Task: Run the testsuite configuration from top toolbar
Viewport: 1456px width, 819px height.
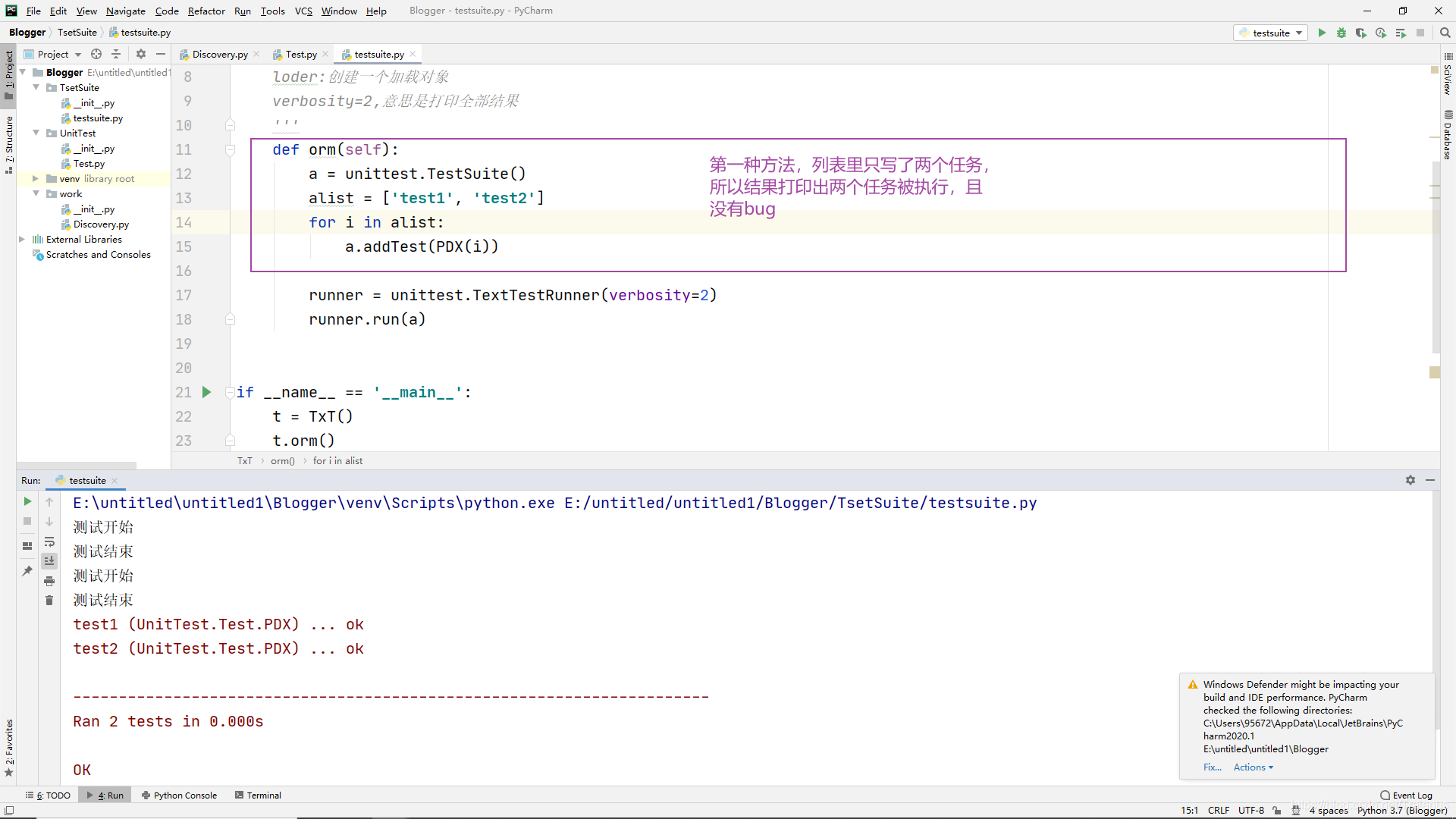Action: coord(1322,33)
